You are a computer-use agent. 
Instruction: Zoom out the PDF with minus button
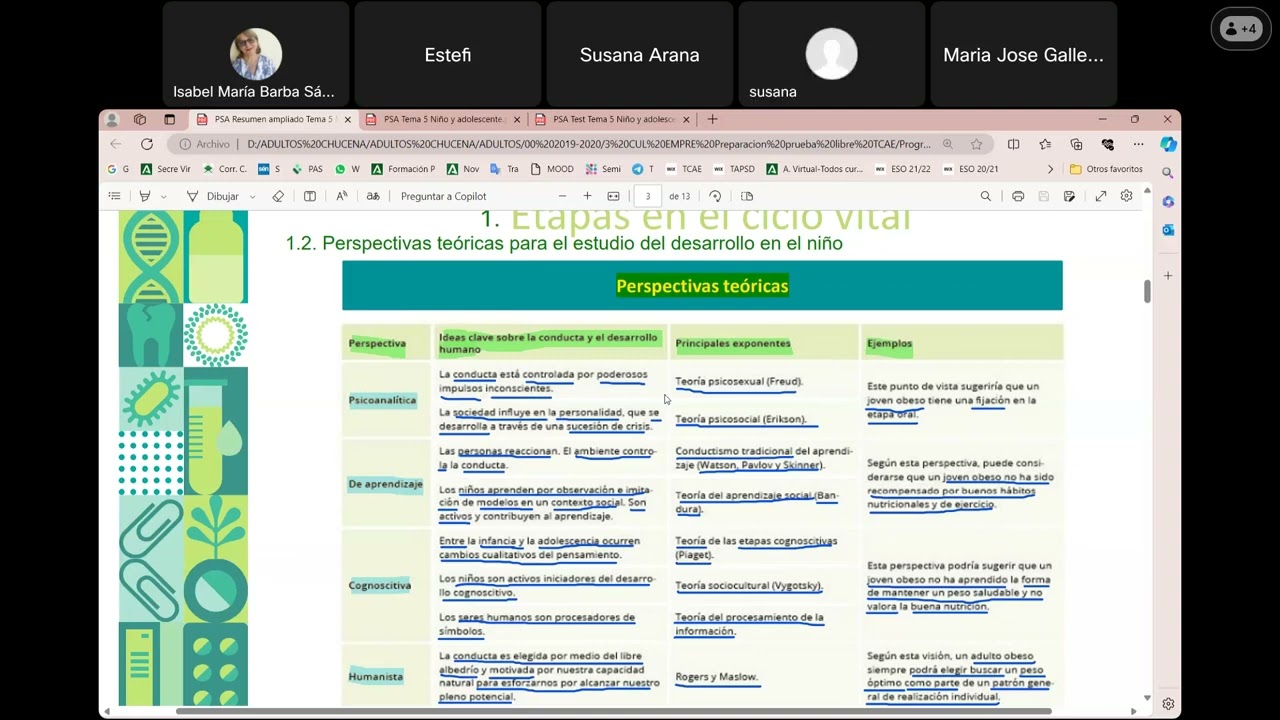point(562,196)
